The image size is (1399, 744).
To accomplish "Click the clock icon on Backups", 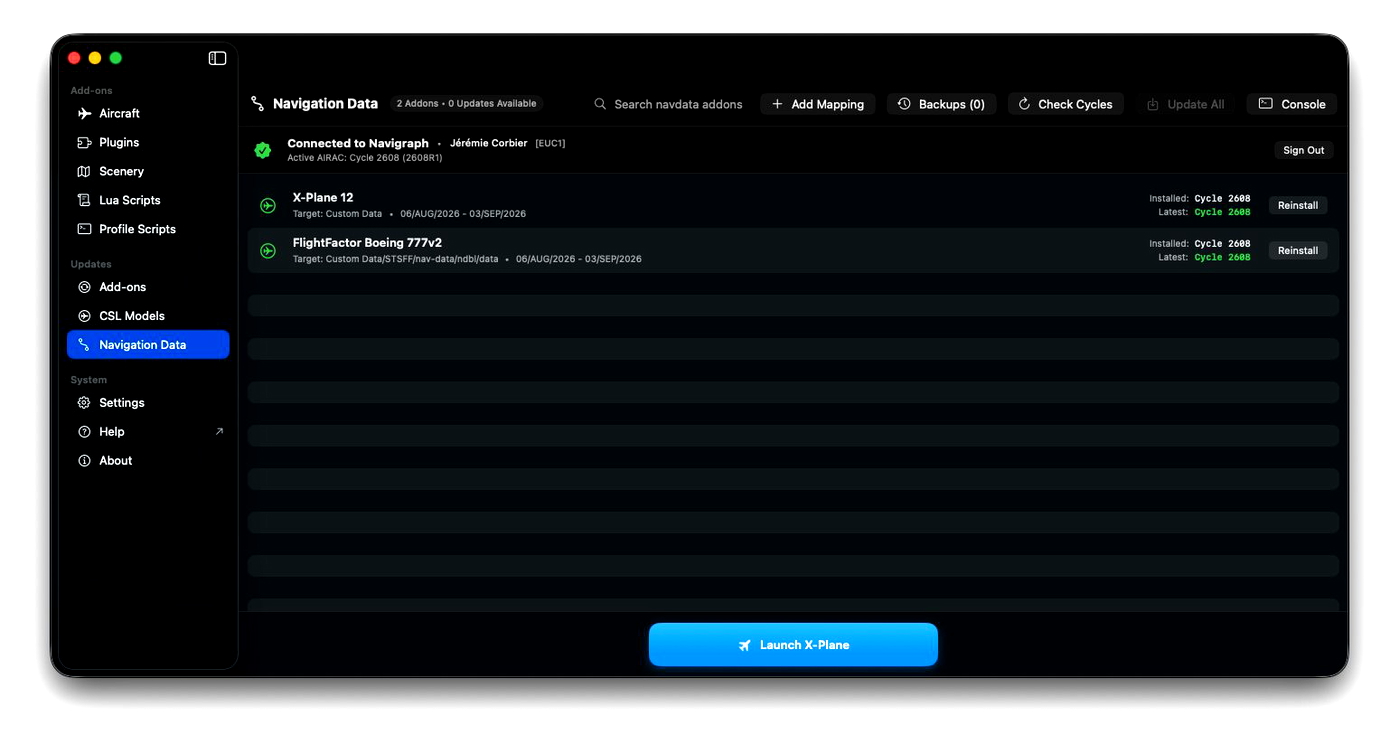I will coord(904,104).
